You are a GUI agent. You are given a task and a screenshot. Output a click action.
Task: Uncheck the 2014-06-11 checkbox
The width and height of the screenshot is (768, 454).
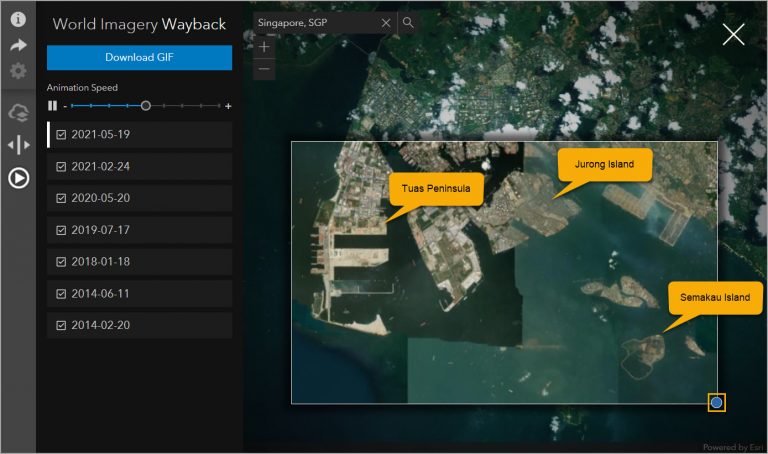coord(61,294)
